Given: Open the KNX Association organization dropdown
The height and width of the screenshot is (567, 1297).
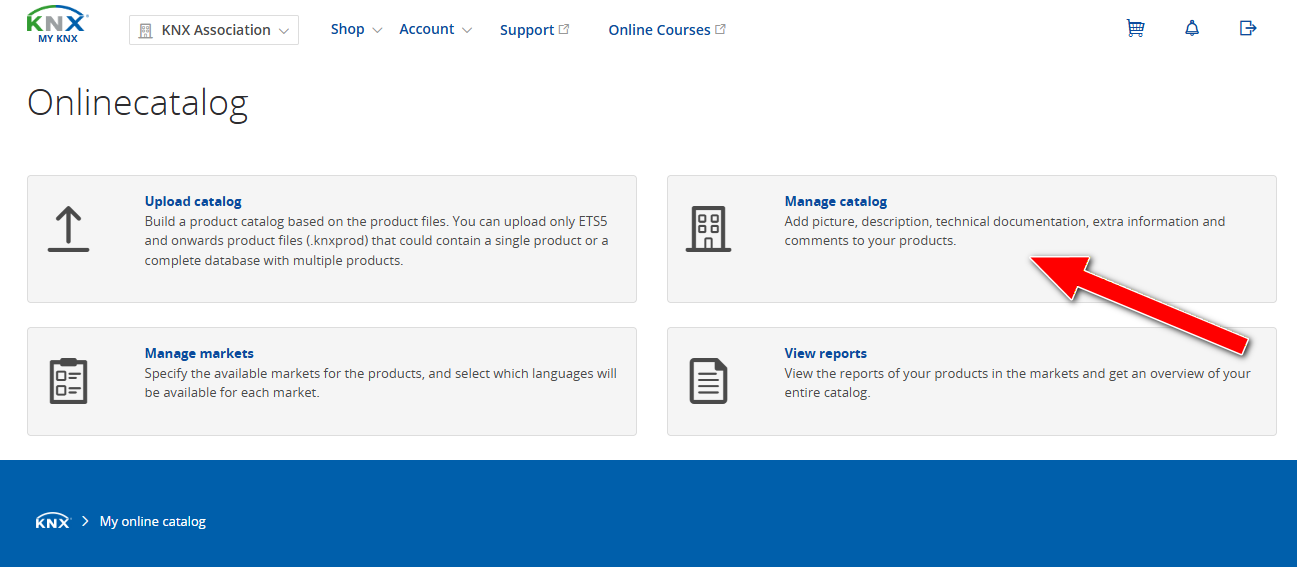Looking at the screenshot, I should pyautogui.click(x=214, y=30).
